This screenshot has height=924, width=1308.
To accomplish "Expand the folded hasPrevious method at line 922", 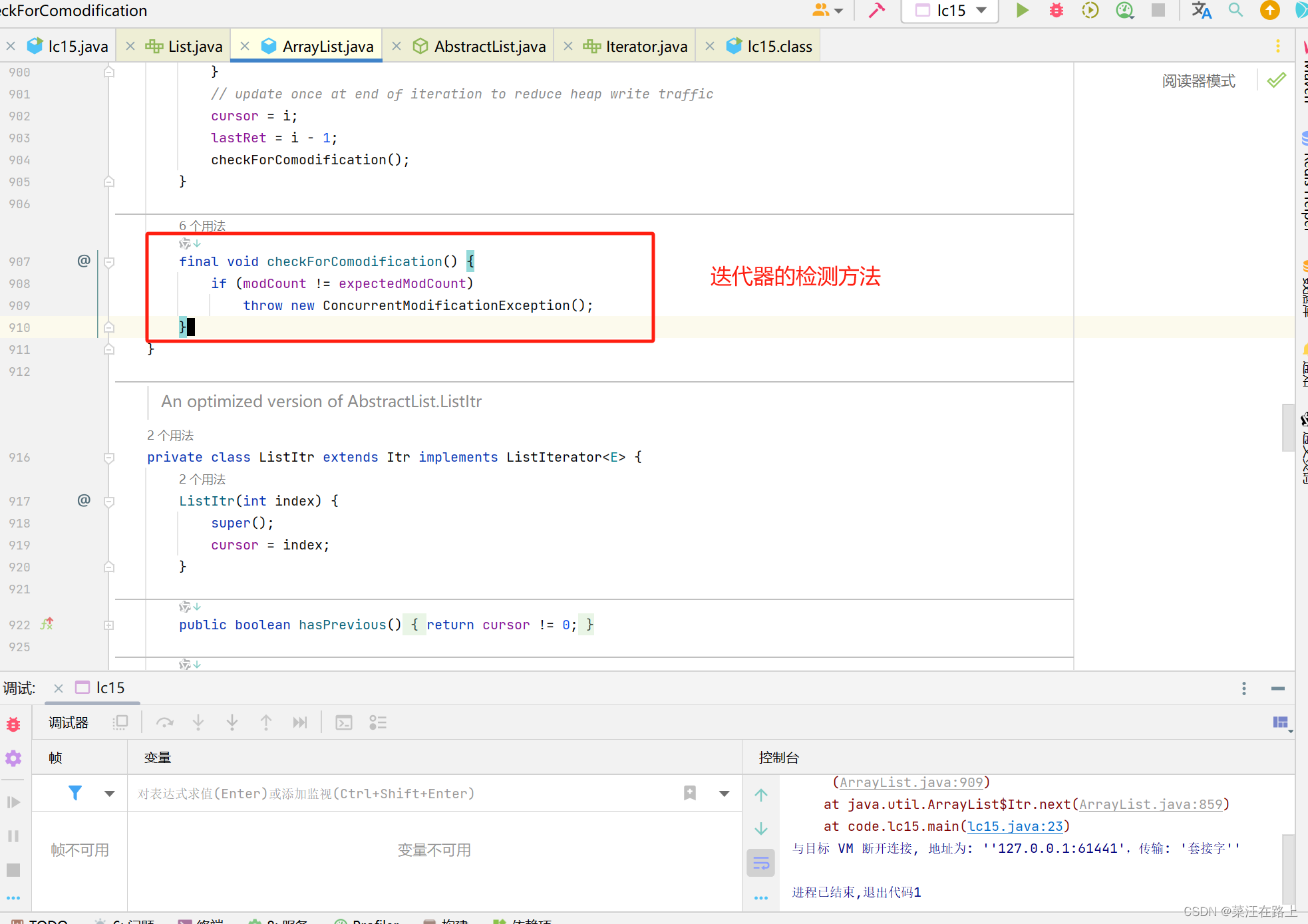I will [x=109, y=625].
